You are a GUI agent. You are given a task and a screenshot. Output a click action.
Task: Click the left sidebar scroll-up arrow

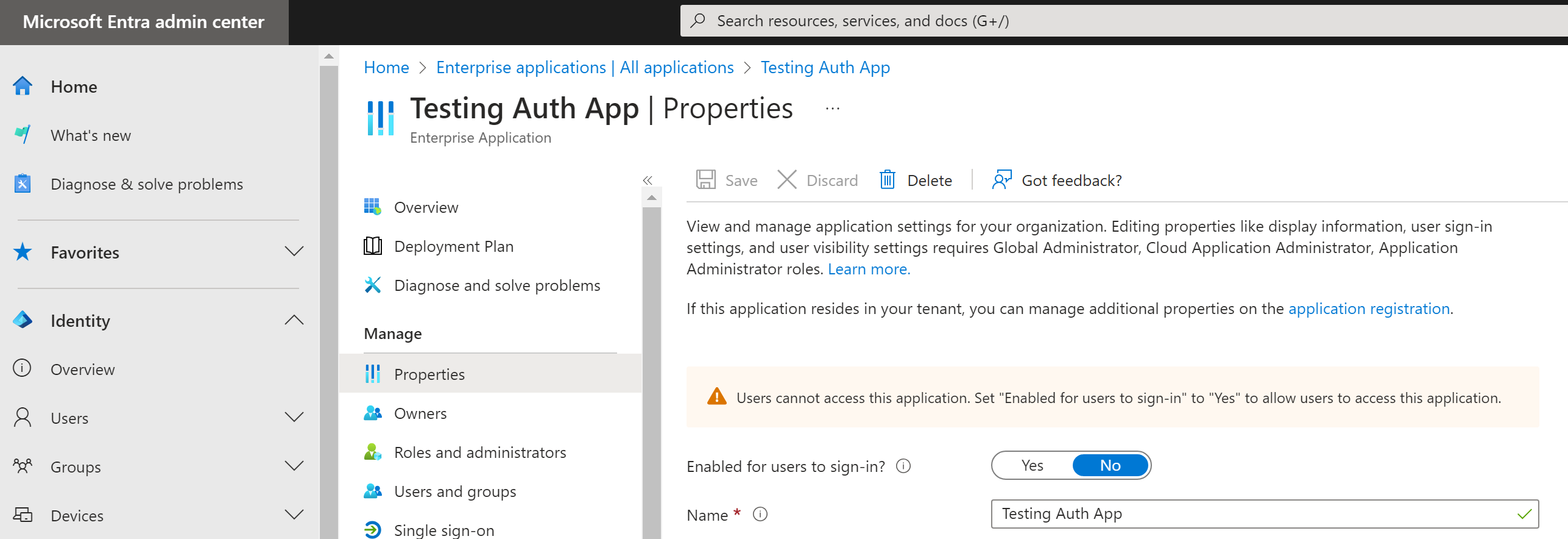[329, 56]
